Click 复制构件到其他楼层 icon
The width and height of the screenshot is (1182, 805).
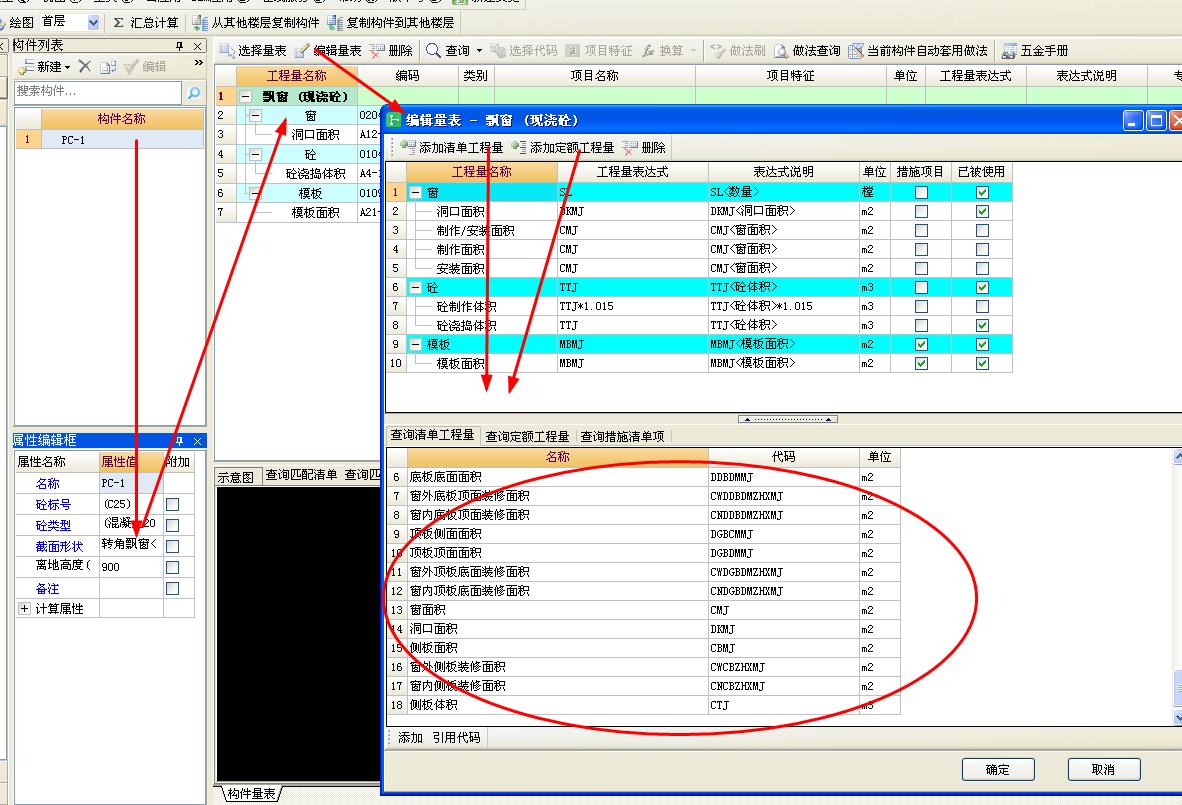[x=335, y=23]
